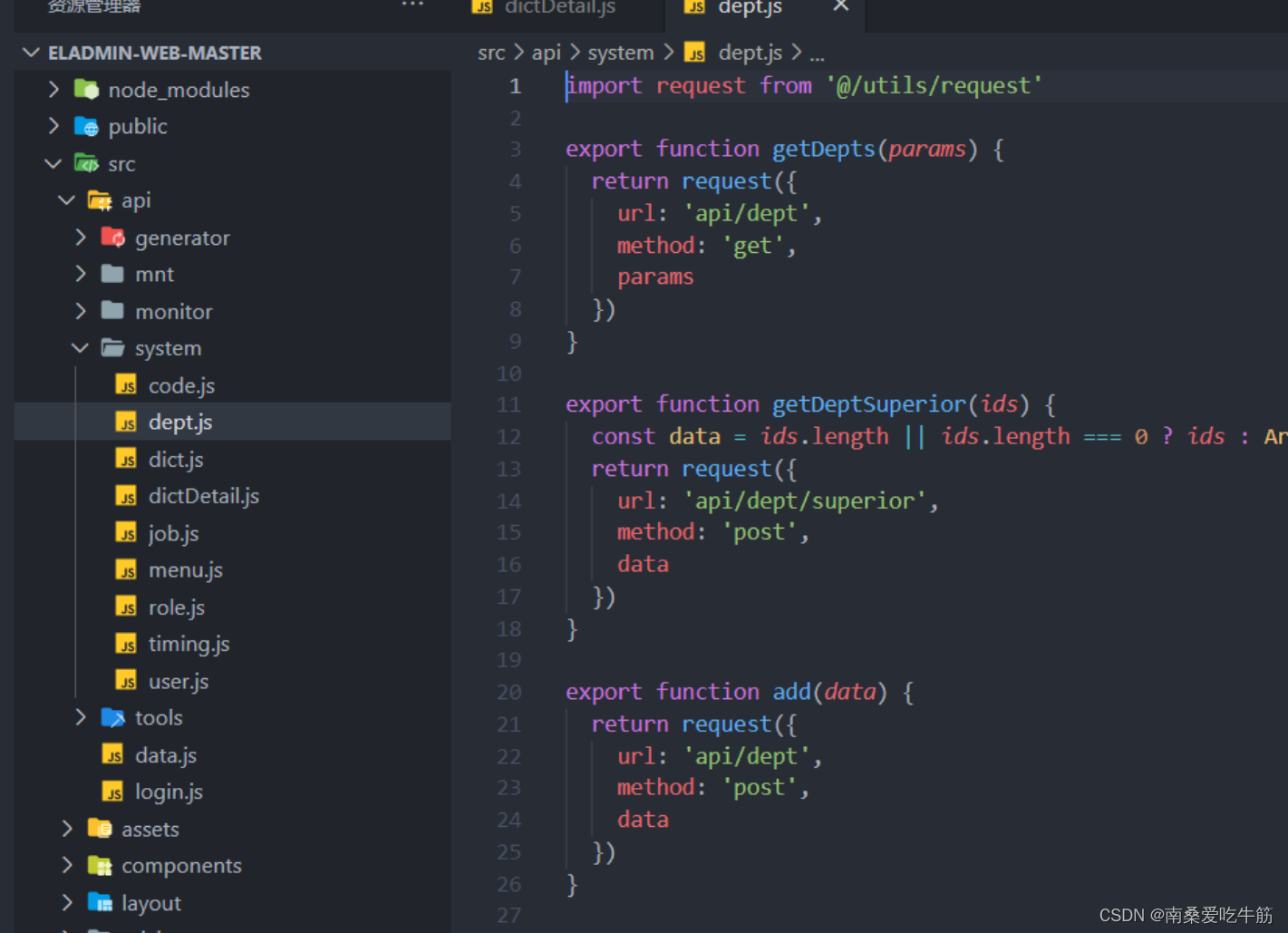Open dept.js in the file tree
This screenshot has width=1288, height=933.
click(233, 423)
